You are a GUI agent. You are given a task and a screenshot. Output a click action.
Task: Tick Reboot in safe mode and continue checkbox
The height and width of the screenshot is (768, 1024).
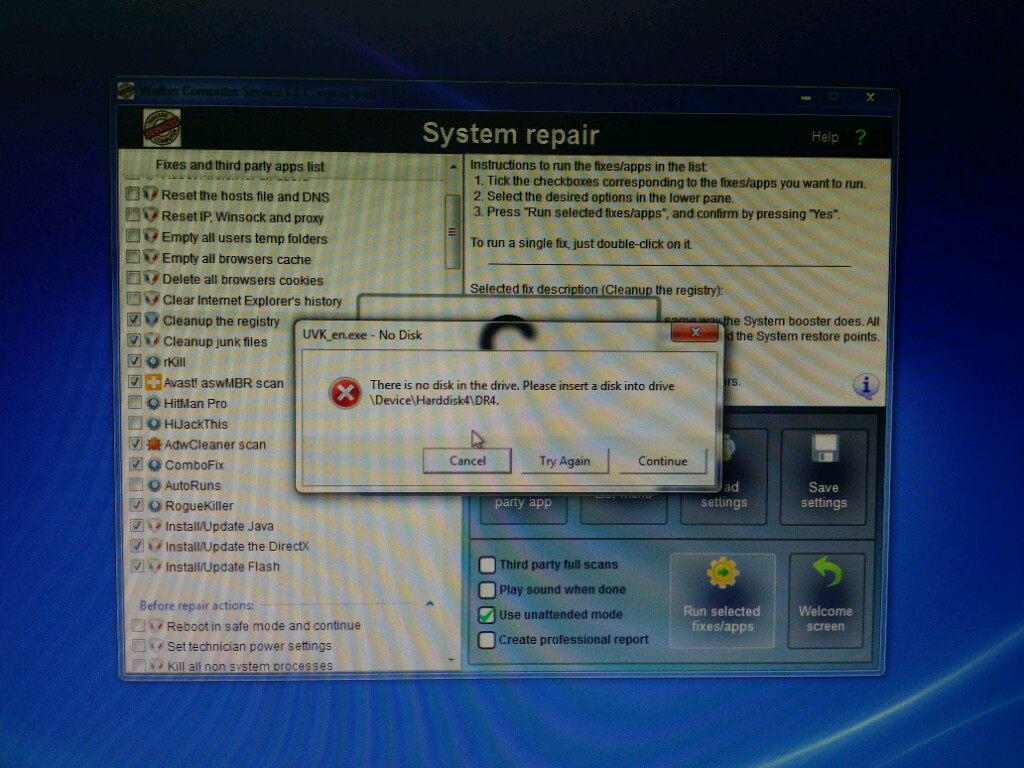point(138,626)
